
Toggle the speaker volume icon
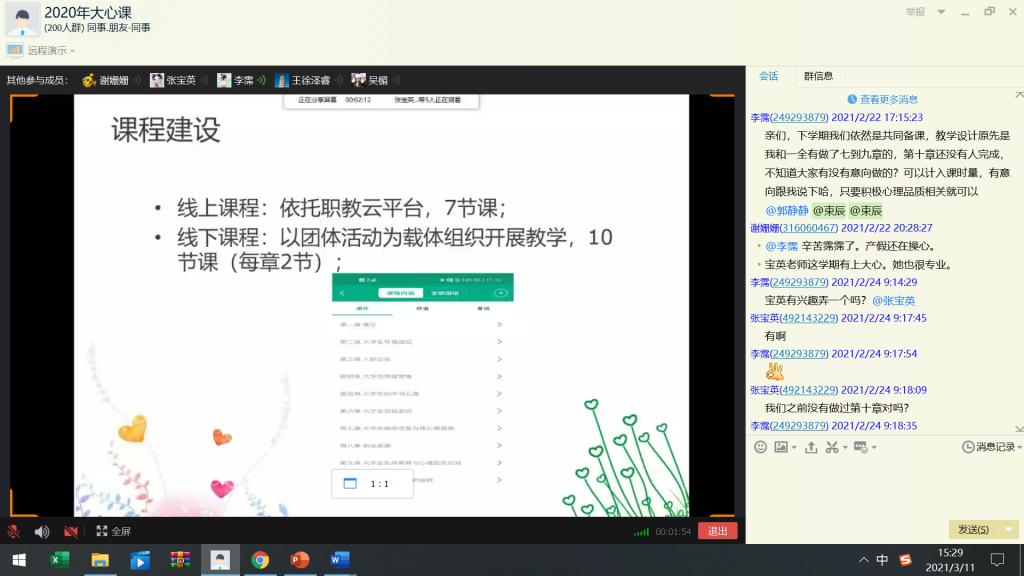[42, 531]
